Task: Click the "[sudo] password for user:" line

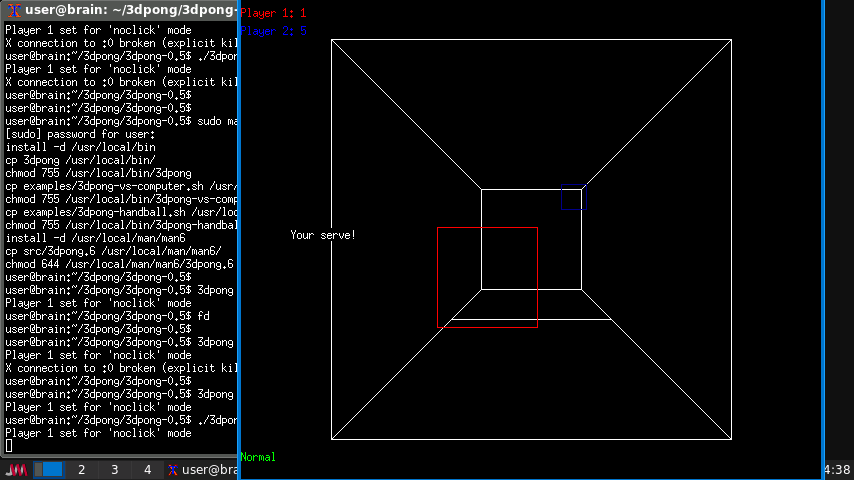Action: (x=80, y=134)
